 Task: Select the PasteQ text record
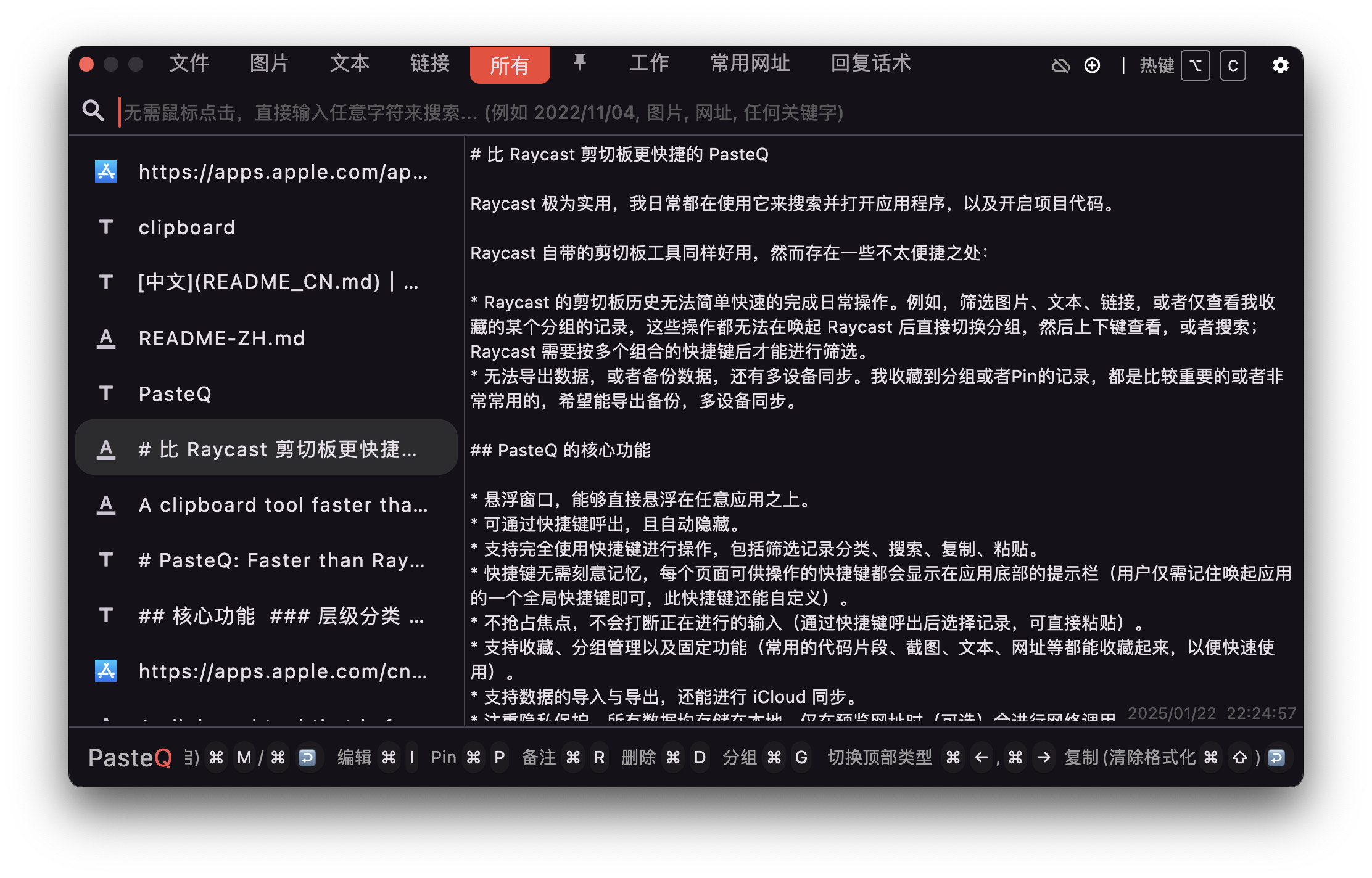click(267, 393)
